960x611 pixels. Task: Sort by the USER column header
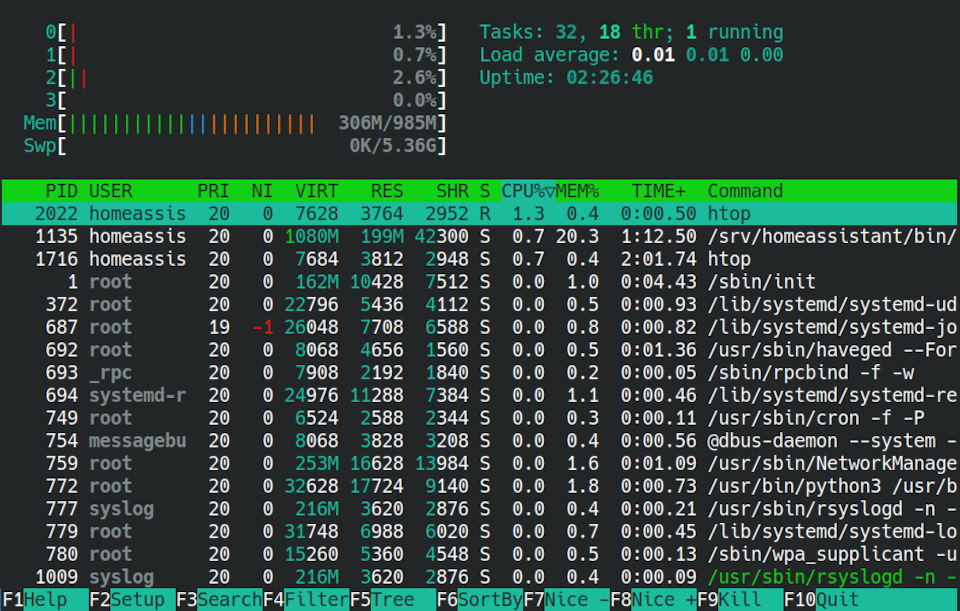tap(111, 191)
